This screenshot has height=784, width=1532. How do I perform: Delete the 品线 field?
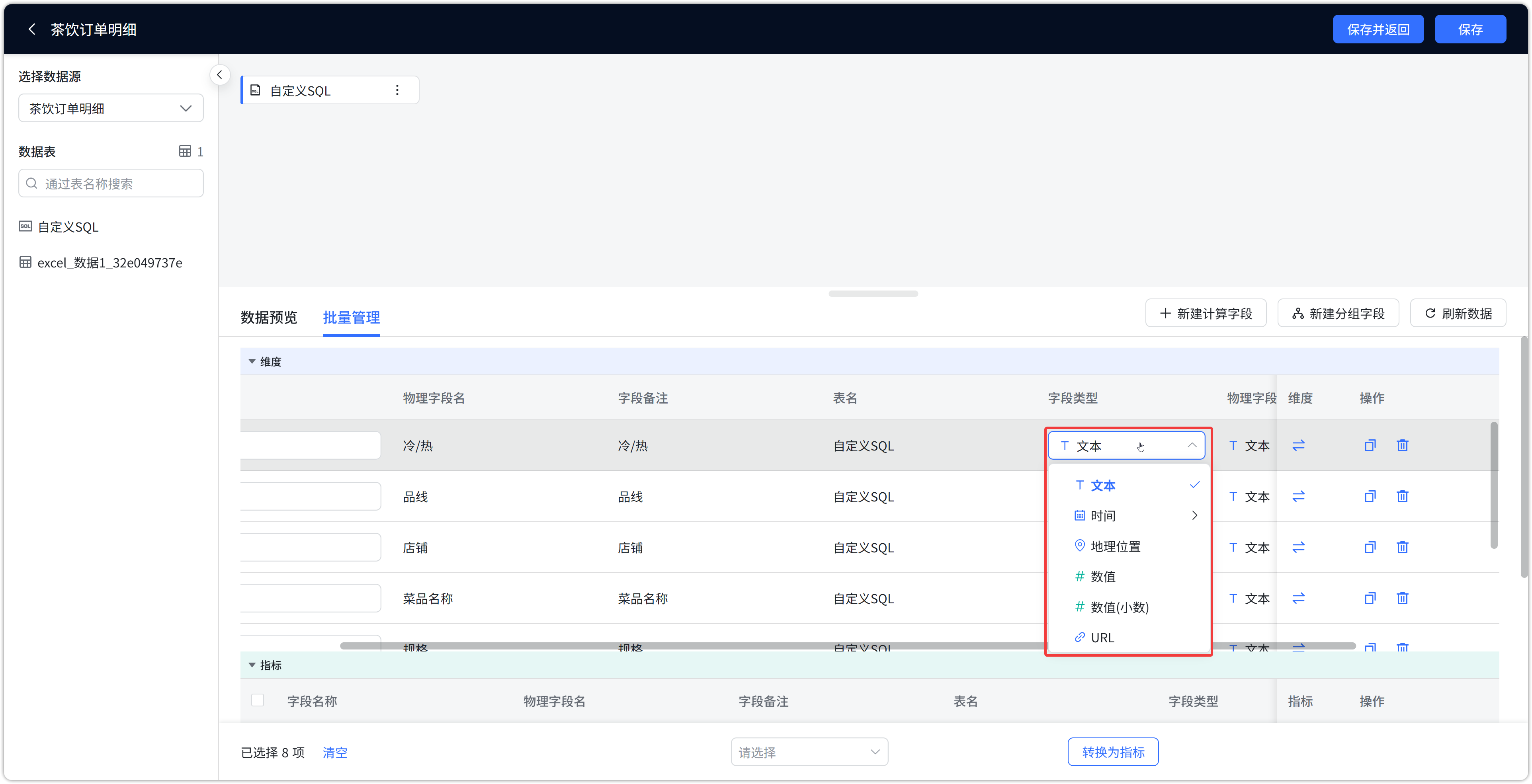click(x=1402, y=496)
